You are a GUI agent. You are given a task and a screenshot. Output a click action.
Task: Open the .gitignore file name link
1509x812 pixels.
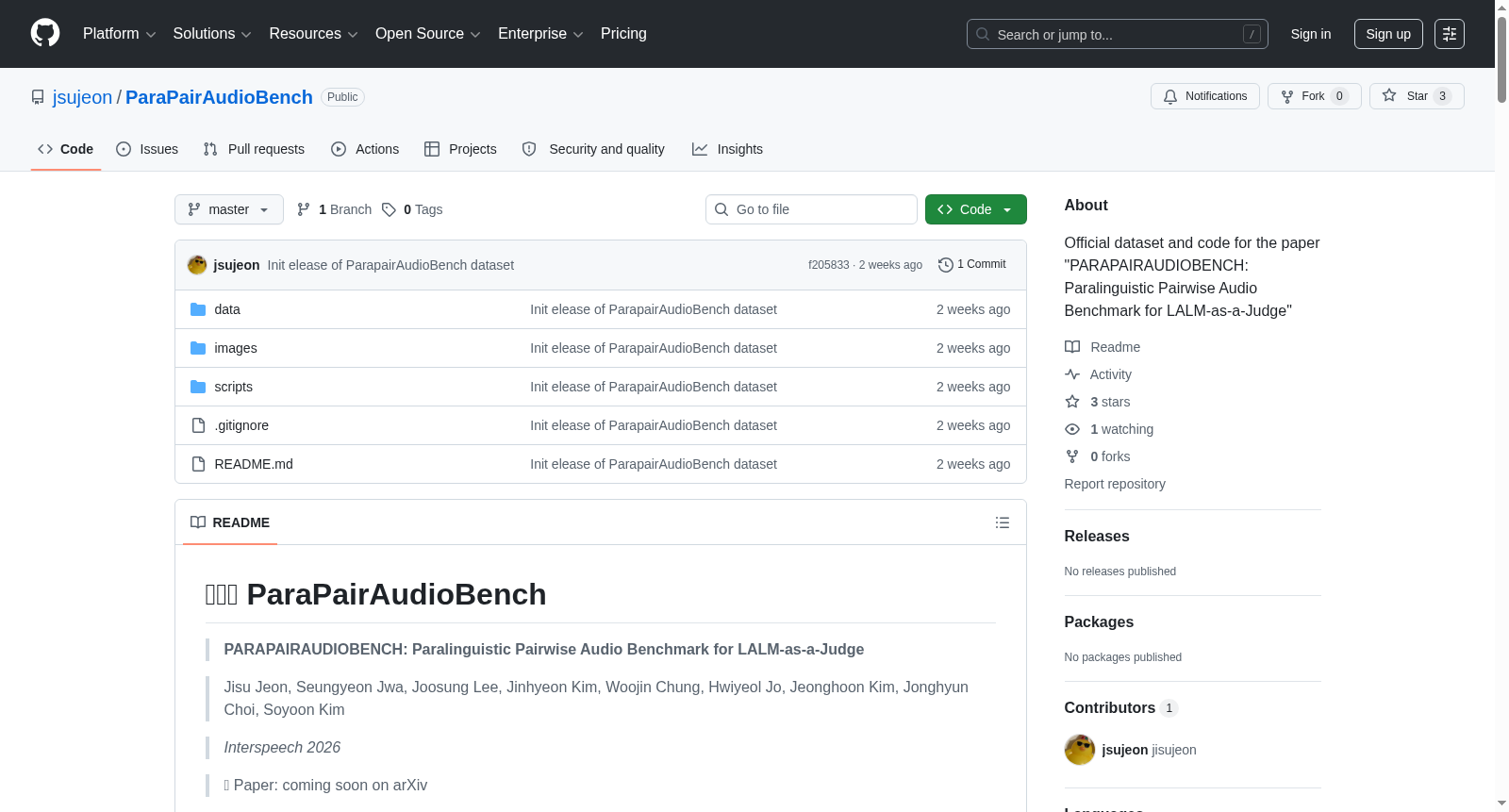point(241,425)
